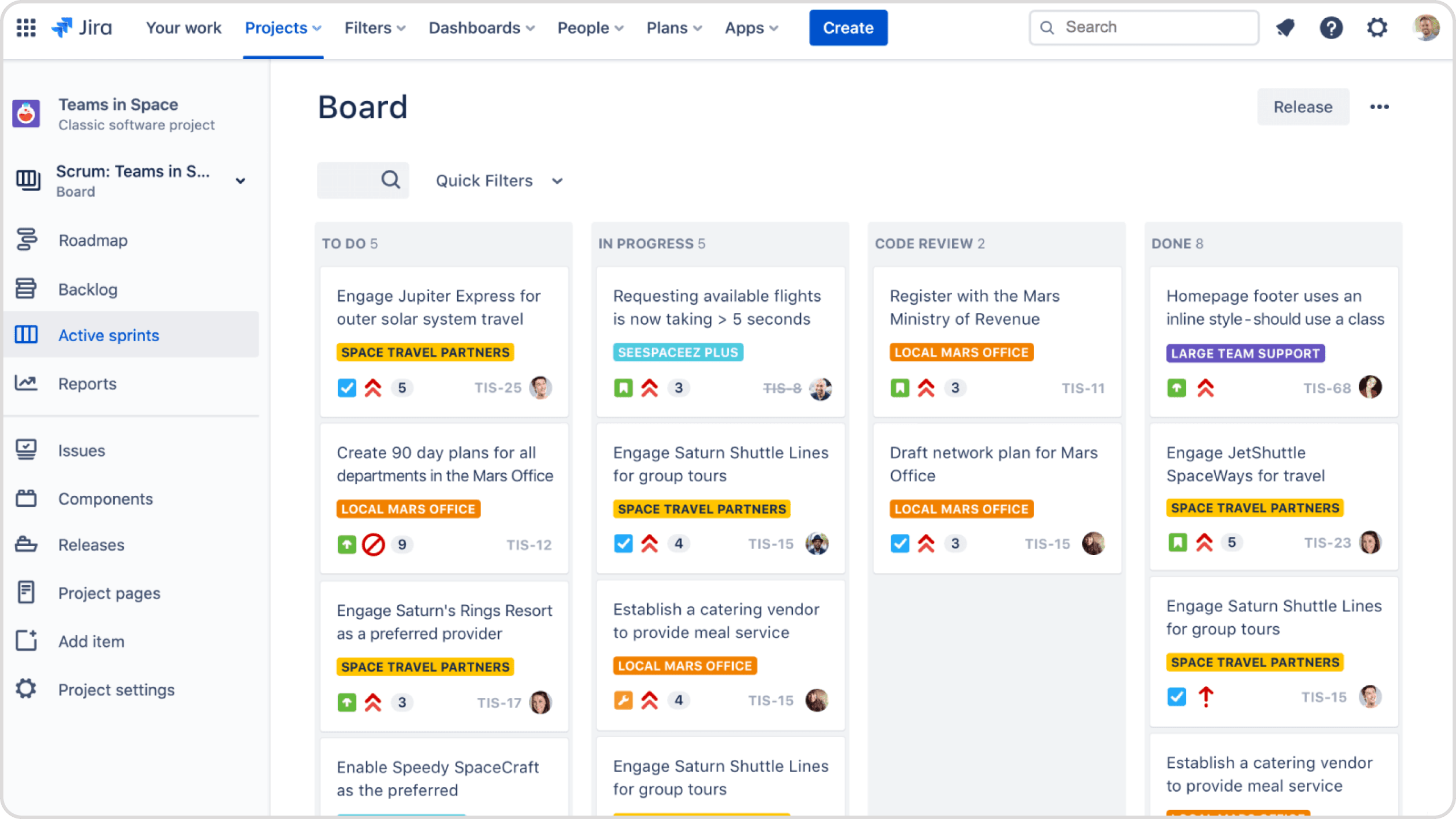Open the Filters menu item
This screenshot has height=819, width=1456.
click(375, 28)
